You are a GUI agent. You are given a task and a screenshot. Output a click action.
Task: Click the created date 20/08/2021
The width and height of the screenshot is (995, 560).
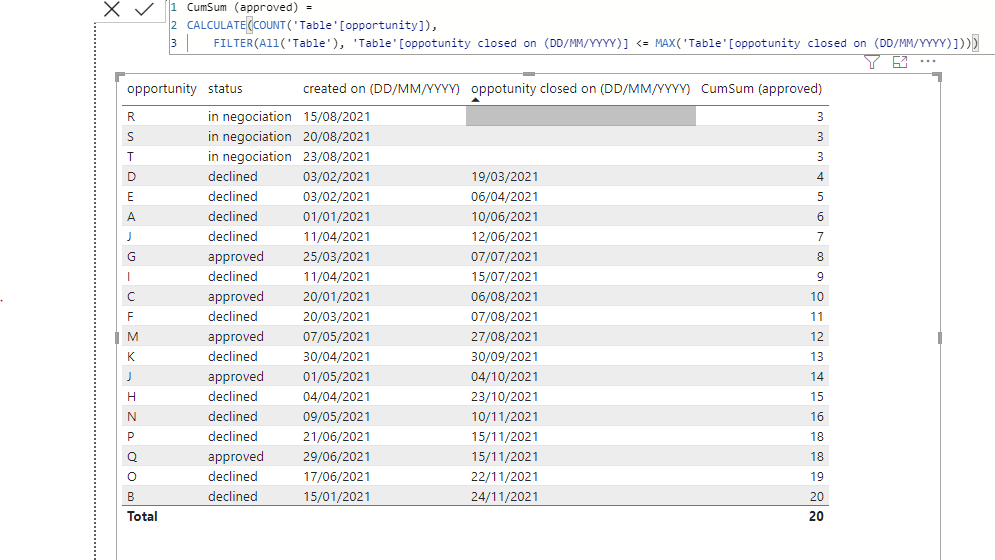pos(336,137)
